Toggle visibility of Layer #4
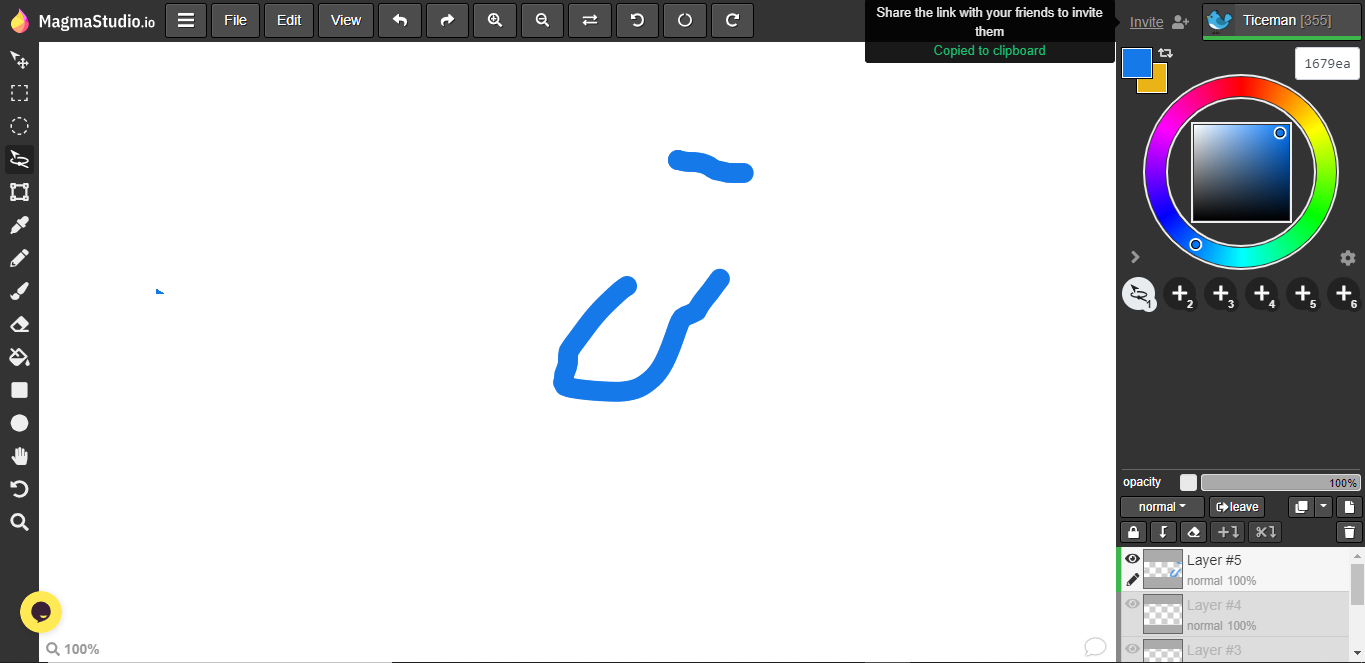 pyautogui.click(x=1132, y=604)
